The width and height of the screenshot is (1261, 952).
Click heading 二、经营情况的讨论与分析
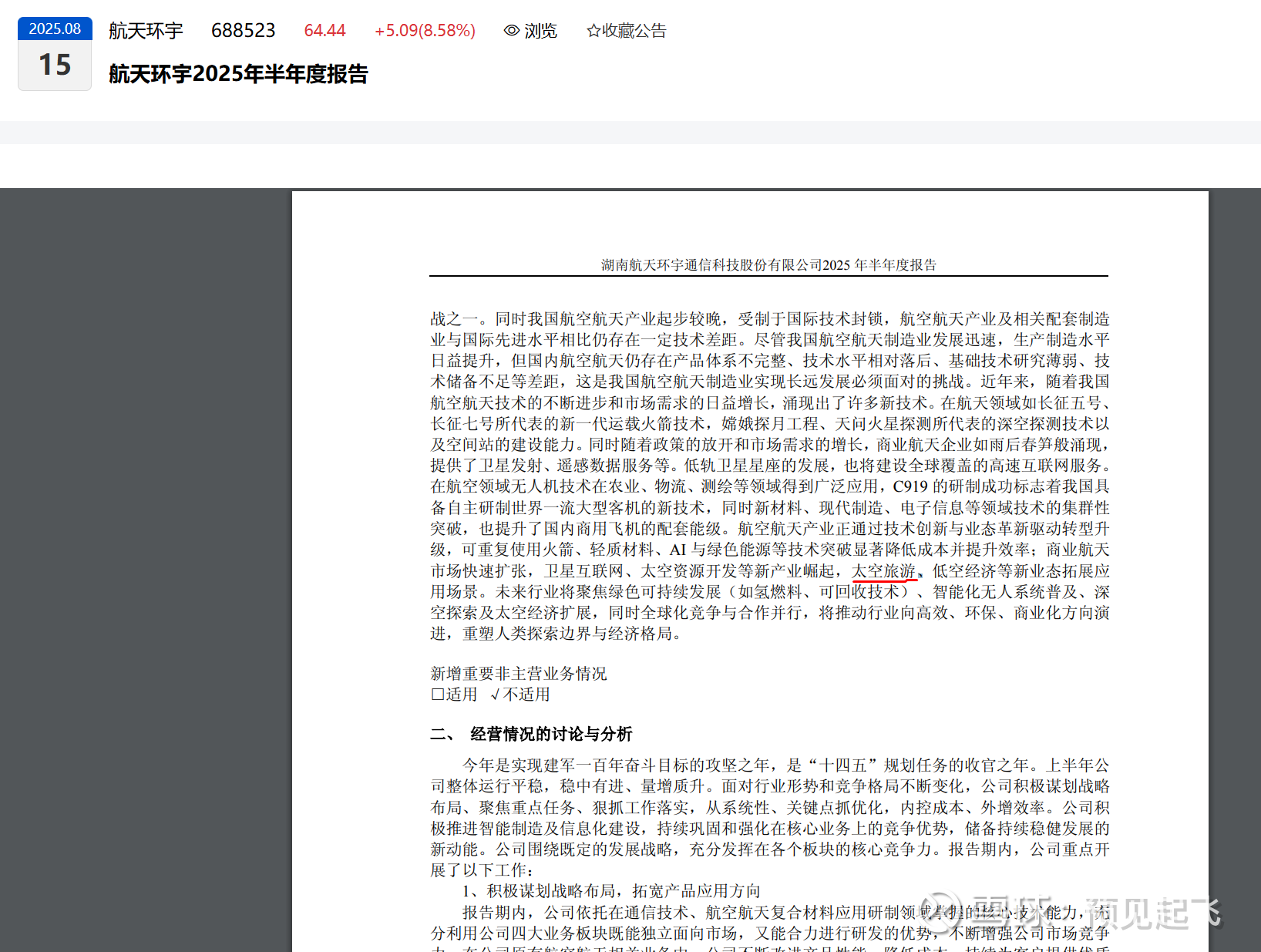[x=531, y=734]
